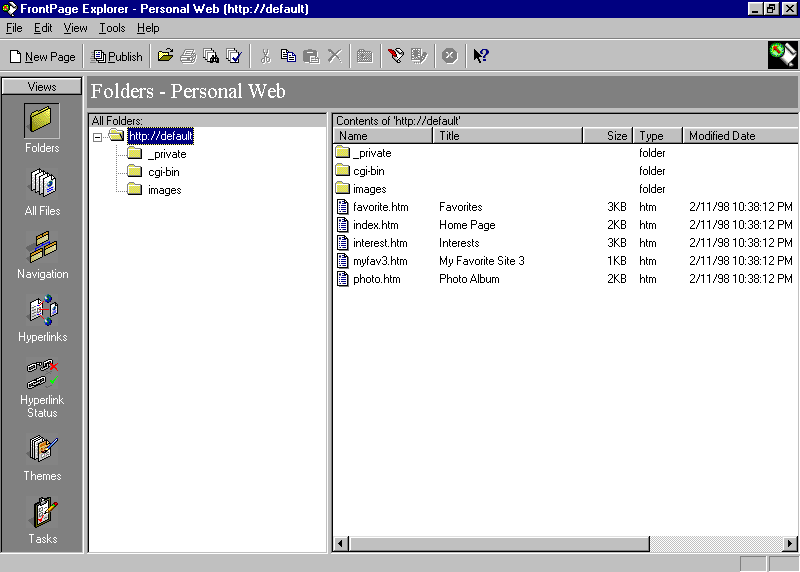The width and height of the screenshot is (800, 572).
Task: Open a FrontPage Web via open-folder icon
Action: (x=165, y=56)
